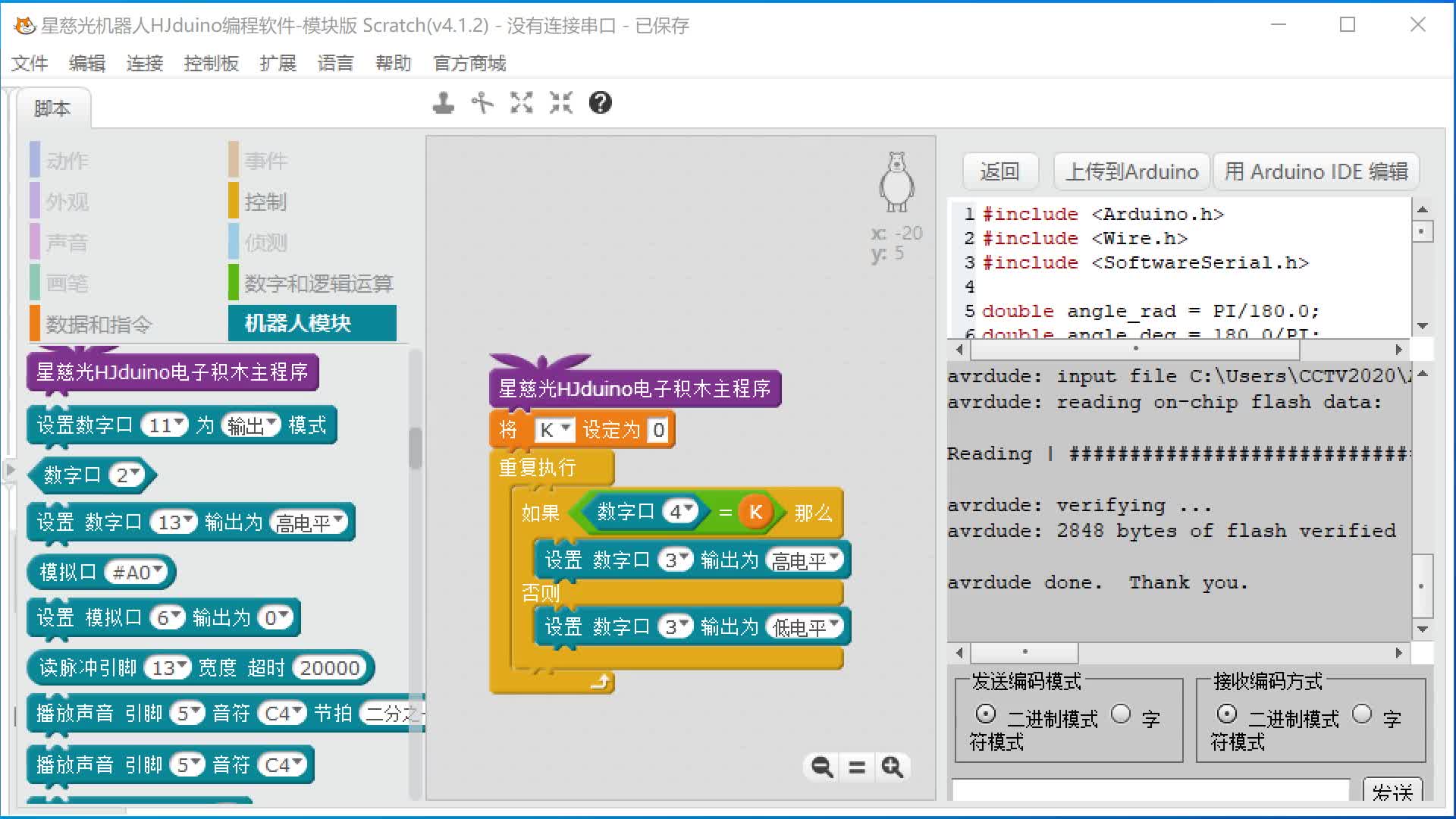Viewport: 1456px width, 819px height.
Task: Select the scissors delete tool in the toolbar
Action: coord(482,102)
